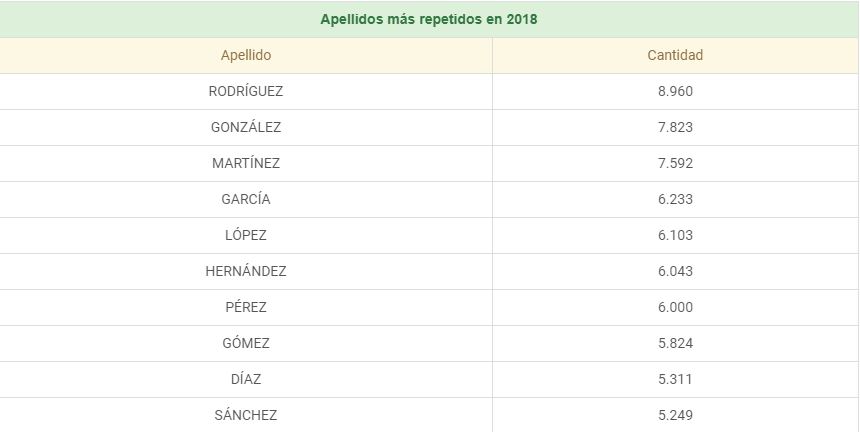Click the quantity value 5.249
Viewport: 860px width, 432px height.
coord(676,415)
